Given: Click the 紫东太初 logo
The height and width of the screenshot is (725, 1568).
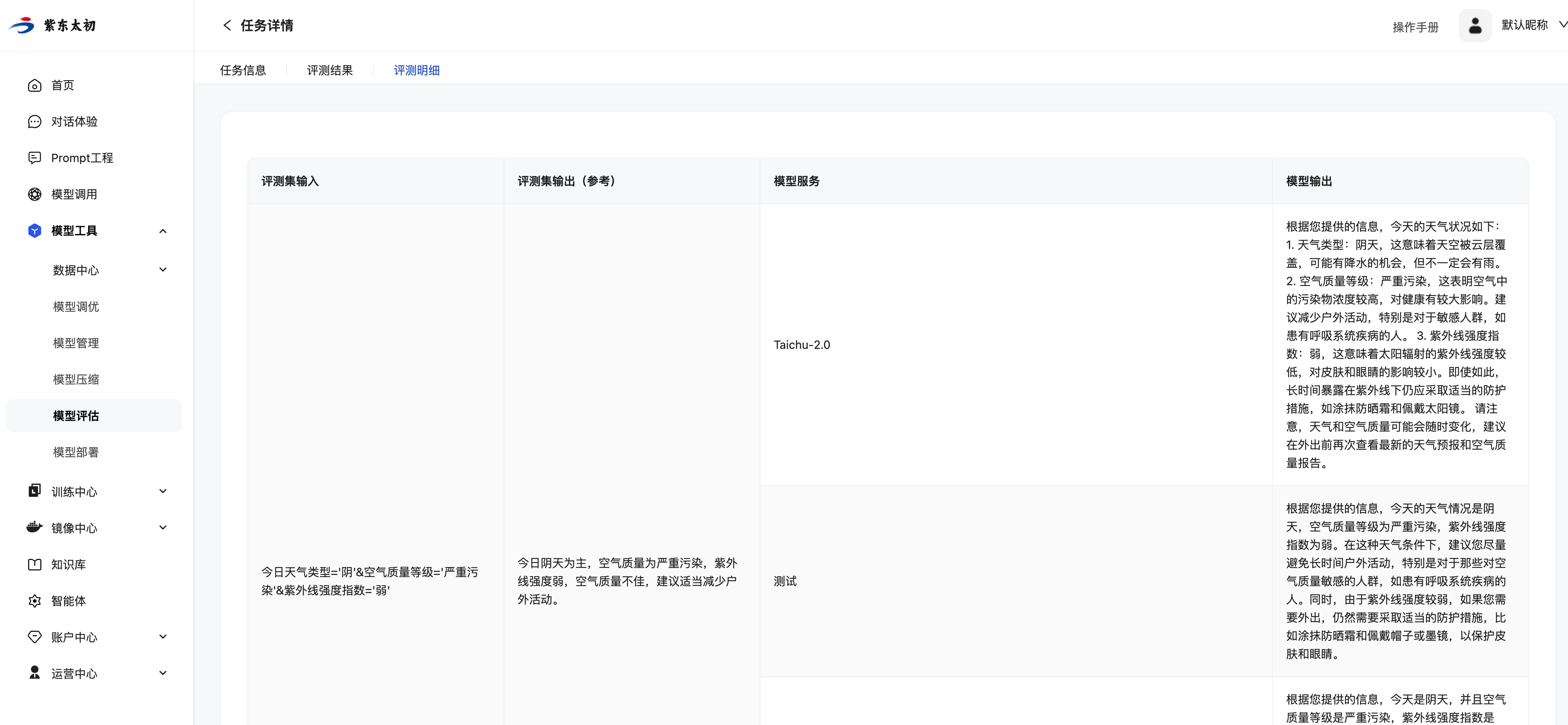Looking at the screenshot, I should pyautogui.click(x=53, y=26).
